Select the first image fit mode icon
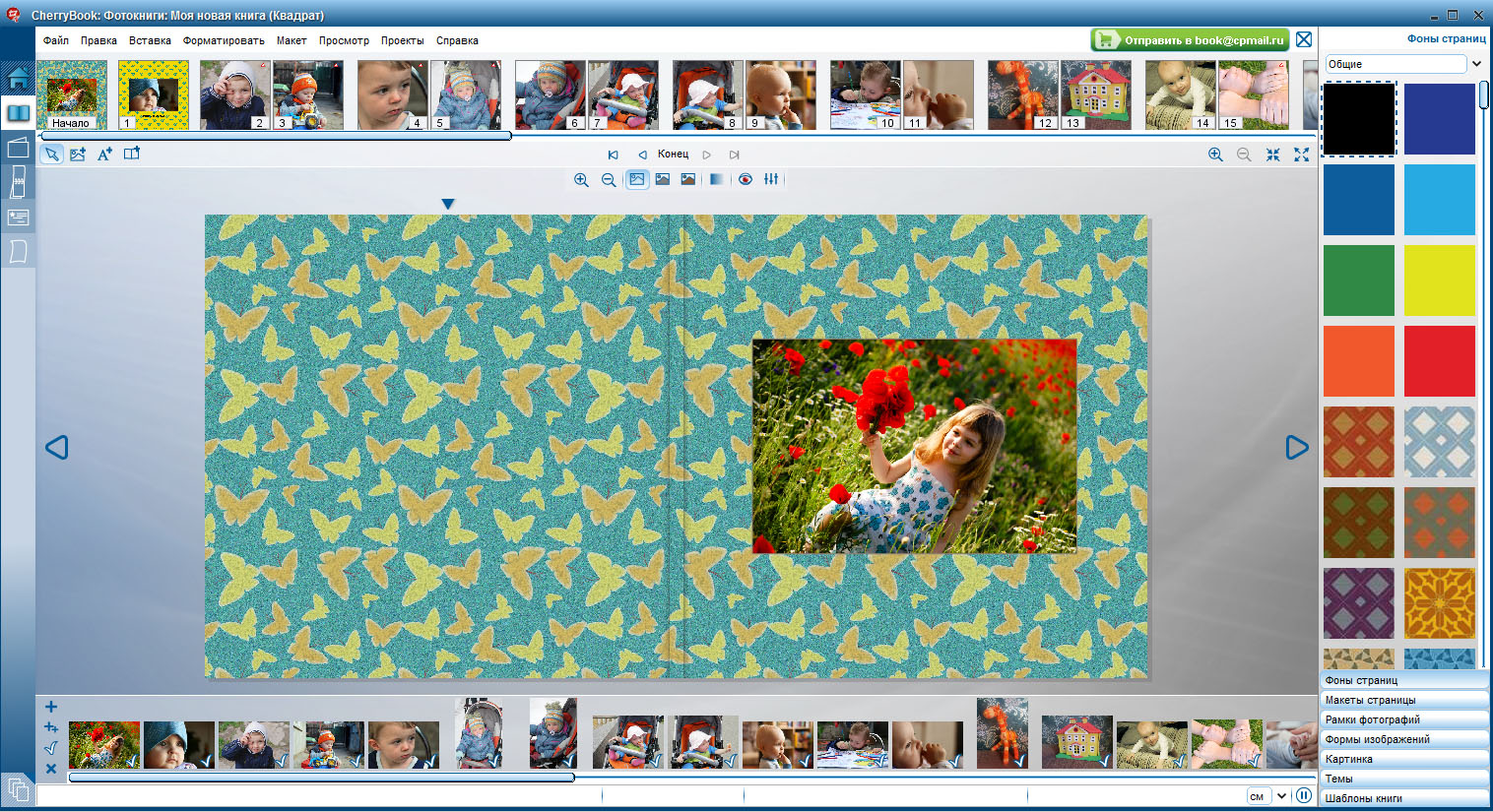Image resolution: width=1493 pixels, height=812 pixels. point(637,179)
